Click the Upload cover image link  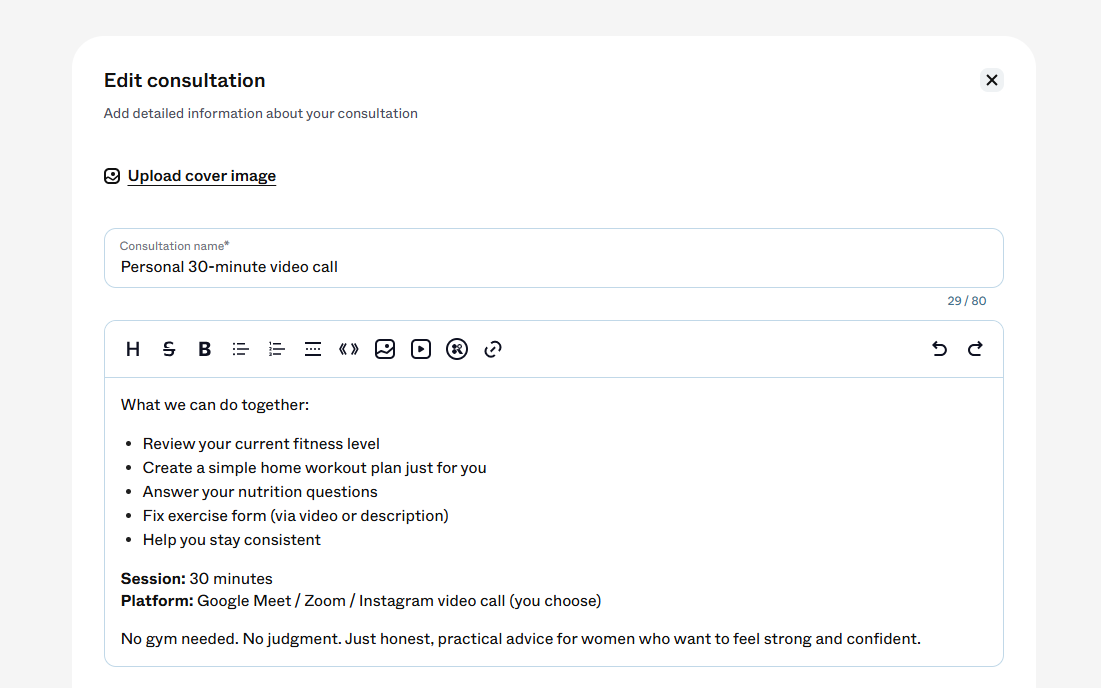[202, 176]
